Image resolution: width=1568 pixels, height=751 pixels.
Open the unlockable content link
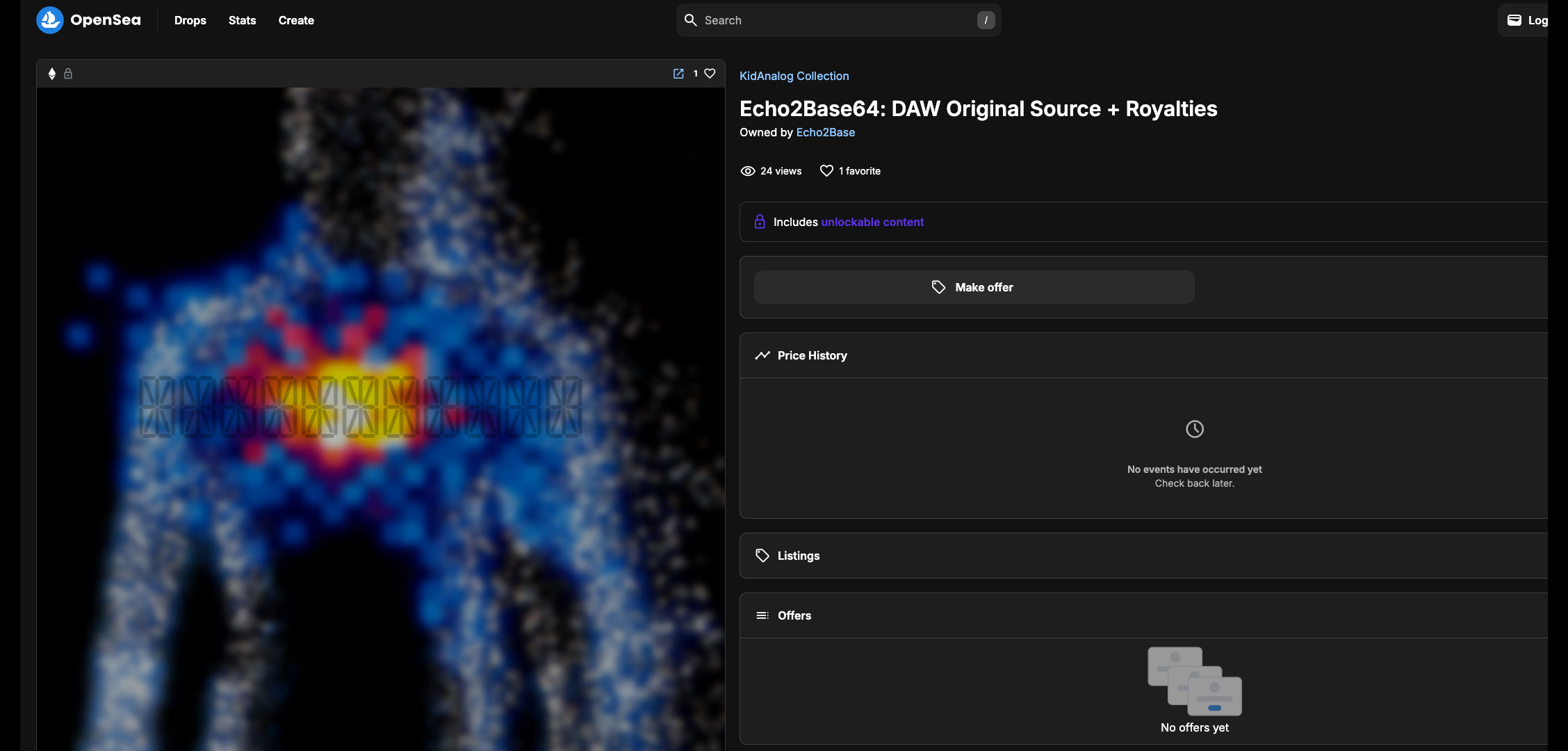pyautogui.click(x=872, y=222)
